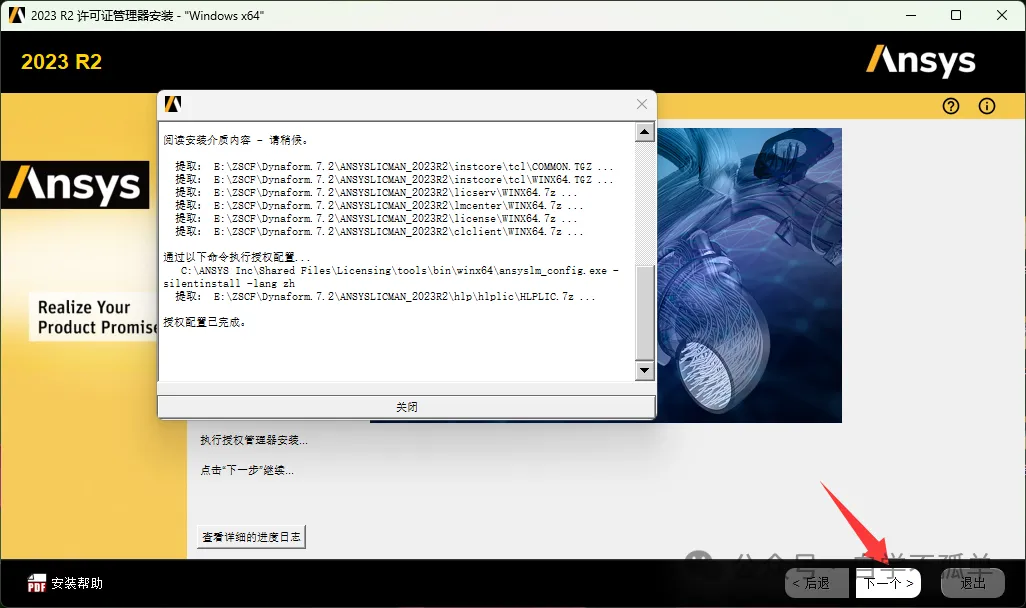Click the 执行授权管理器安装 status text
Image resolution: width=1026 pixels, height=608 pixels.
pyautogui.click(x=254, y=440)
